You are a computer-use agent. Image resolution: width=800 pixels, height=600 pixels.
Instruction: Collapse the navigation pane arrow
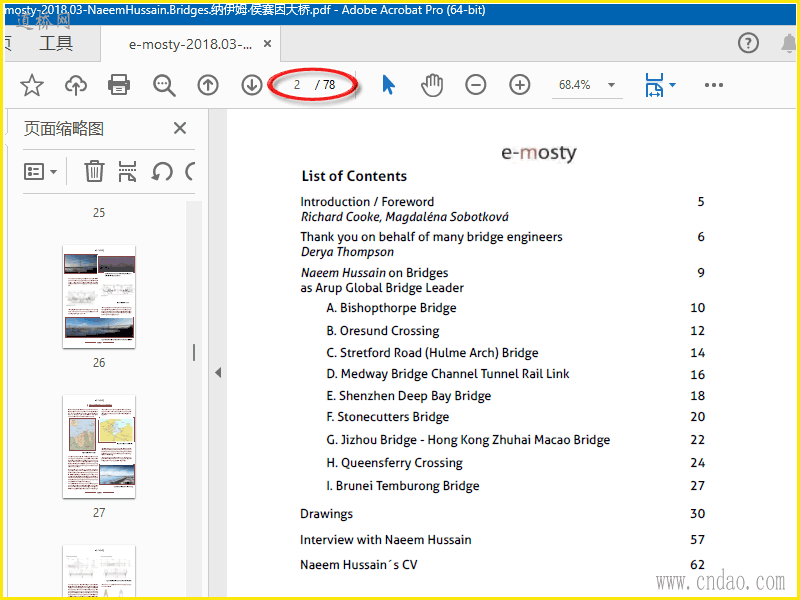pos(218,372)
